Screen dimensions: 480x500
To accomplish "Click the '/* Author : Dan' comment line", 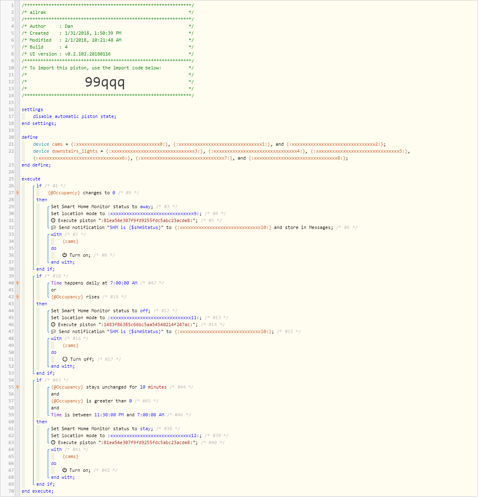I will 108,26.
